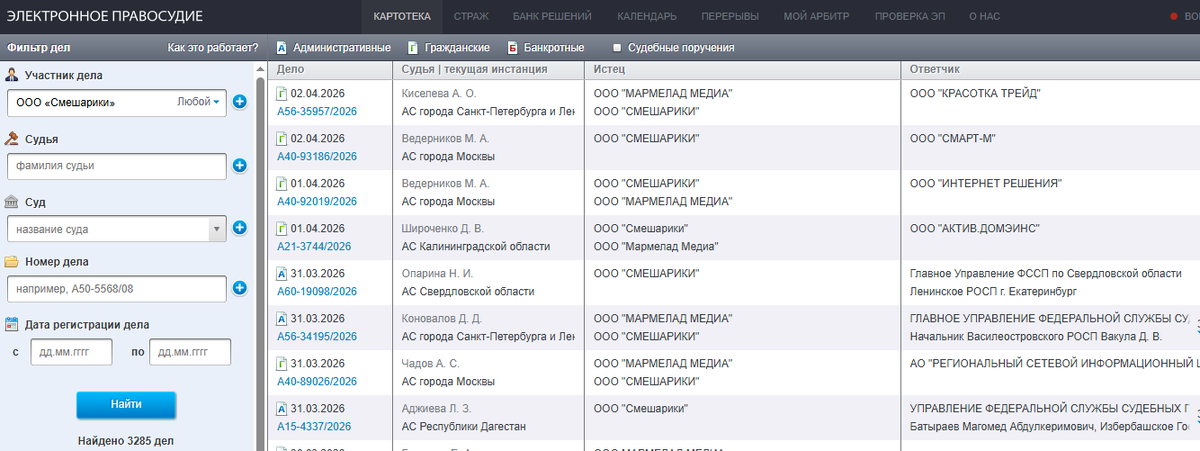Click administrative icon for А15-4337/2026
The image size is (1200, 451).
coord(282,409)
